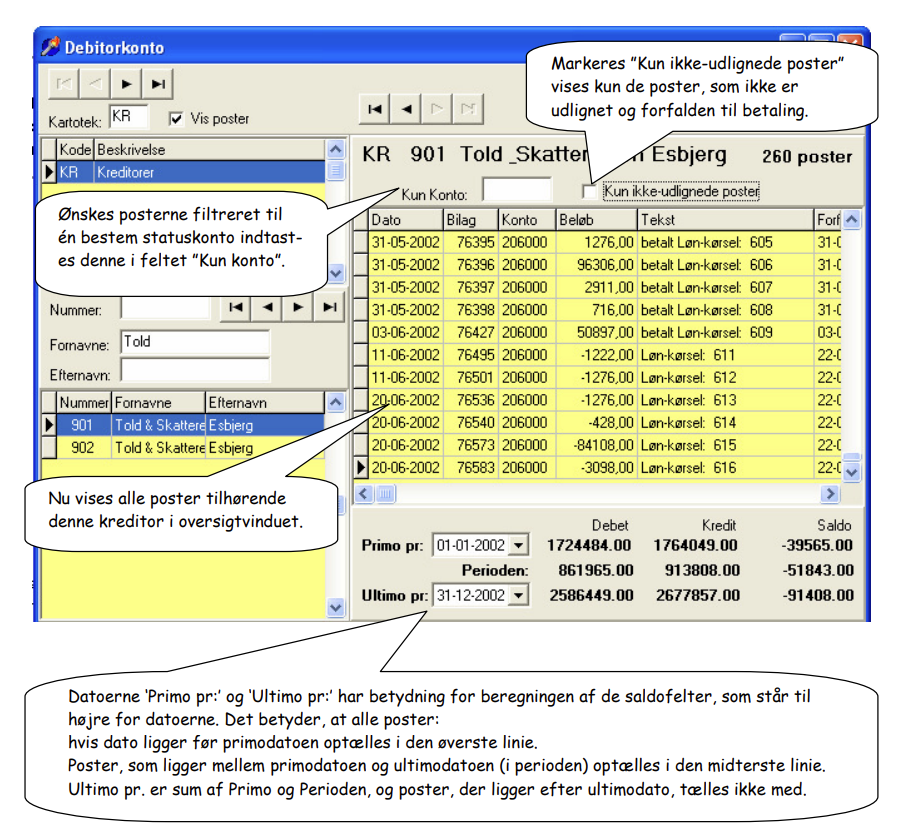Screen dimensions: 902x832
Task: Open the Primo pr date dropdown
Action: [x=519, y=545]
